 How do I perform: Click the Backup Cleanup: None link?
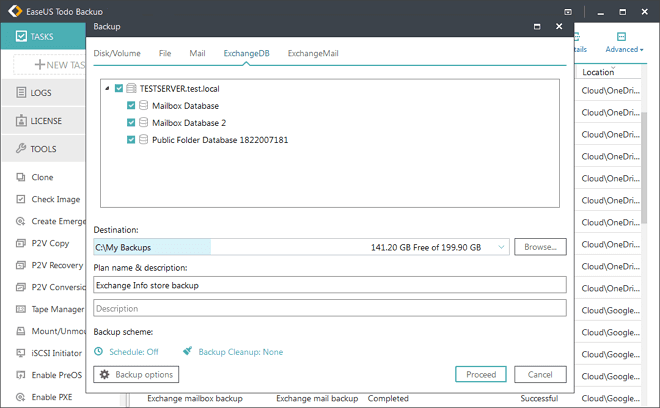(241, 352)
